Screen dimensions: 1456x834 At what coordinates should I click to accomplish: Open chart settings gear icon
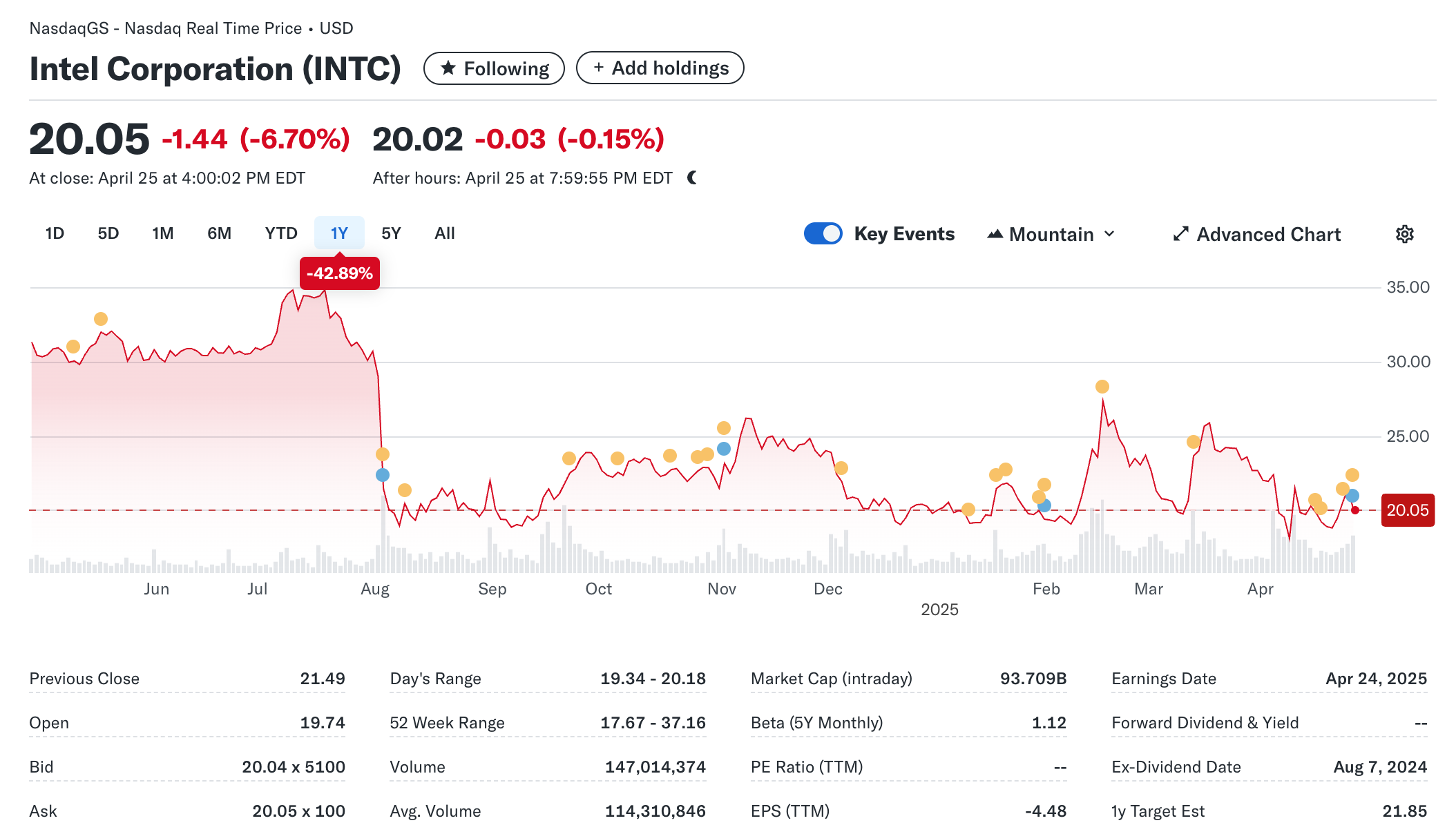click(x=1404, y=234)
